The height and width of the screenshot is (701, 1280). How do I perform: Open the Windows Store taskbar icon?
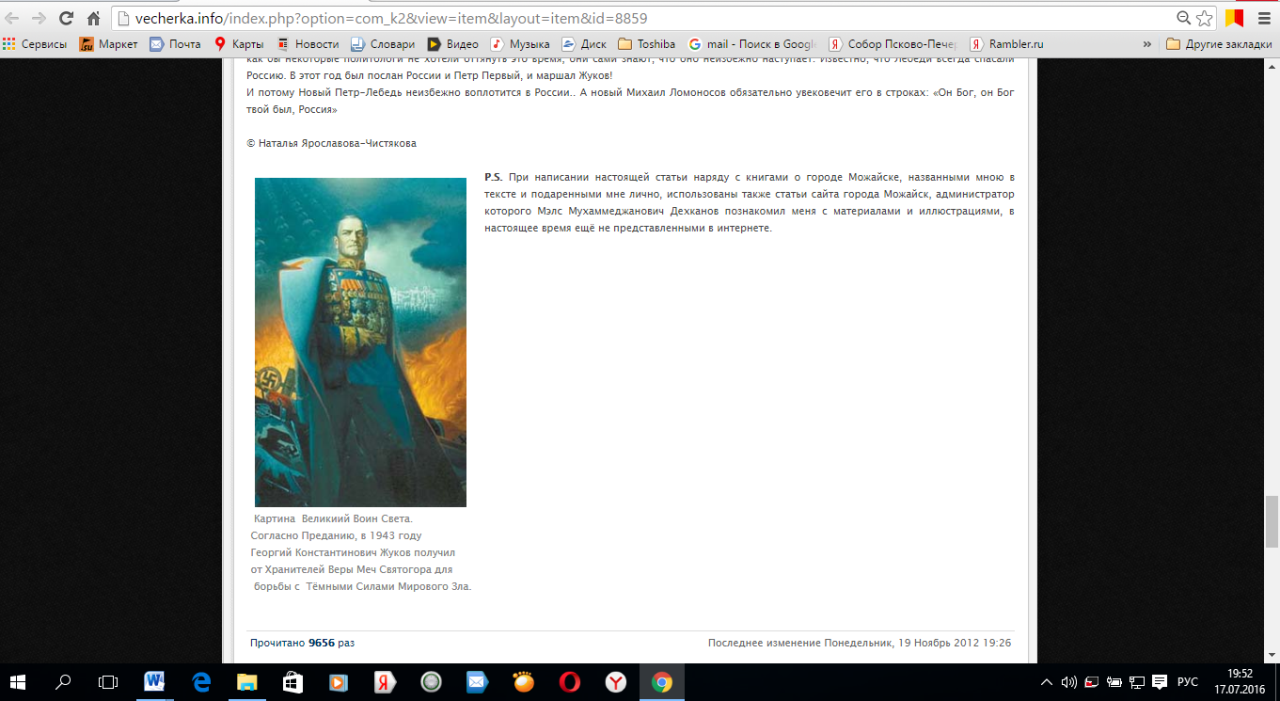[x=293, y=682]
